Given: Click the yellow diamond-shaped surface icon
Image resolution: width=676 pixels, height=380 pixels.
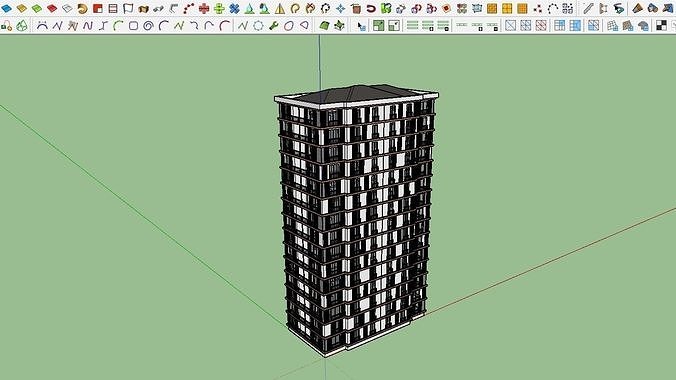Looking at the screenshot, I should 22,8.
